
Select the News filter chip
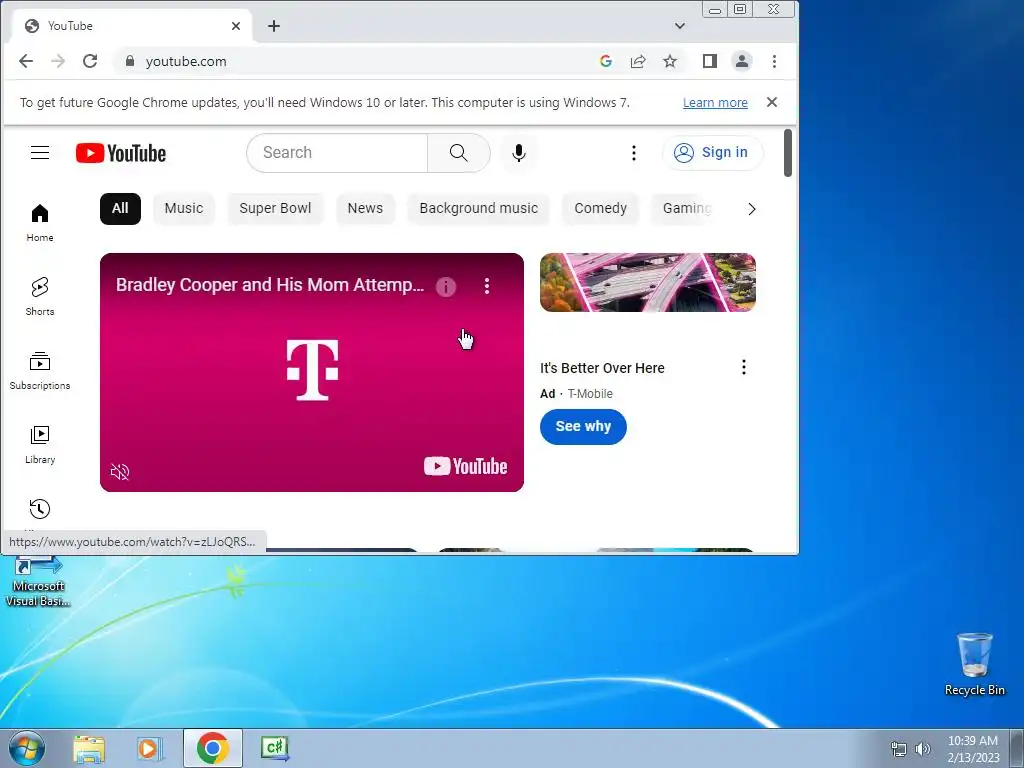tap(365, 208)
